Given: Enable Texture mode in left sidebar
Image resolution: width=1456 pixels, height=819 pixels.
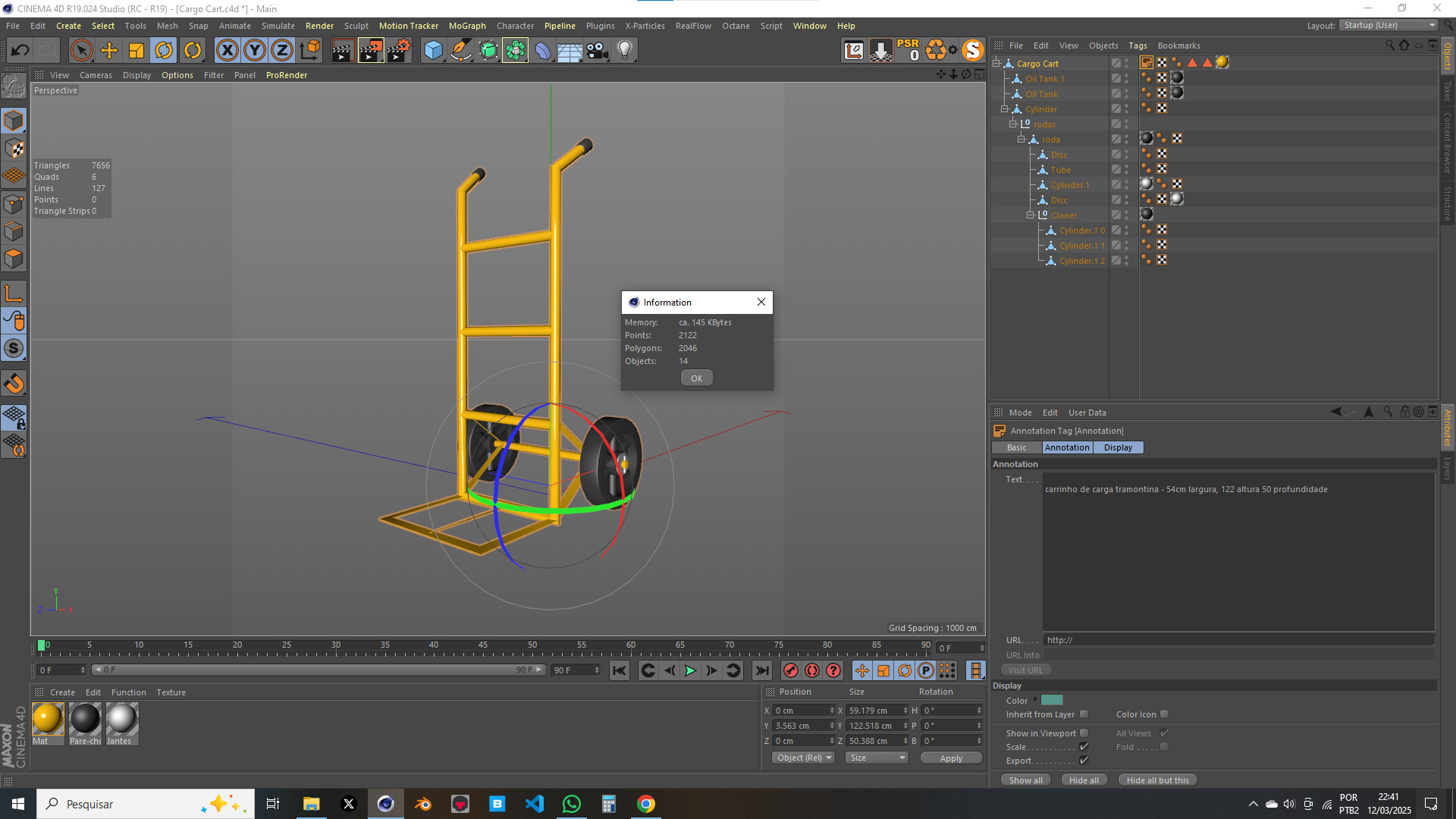Looking at the screenshot, I should 14,149.
